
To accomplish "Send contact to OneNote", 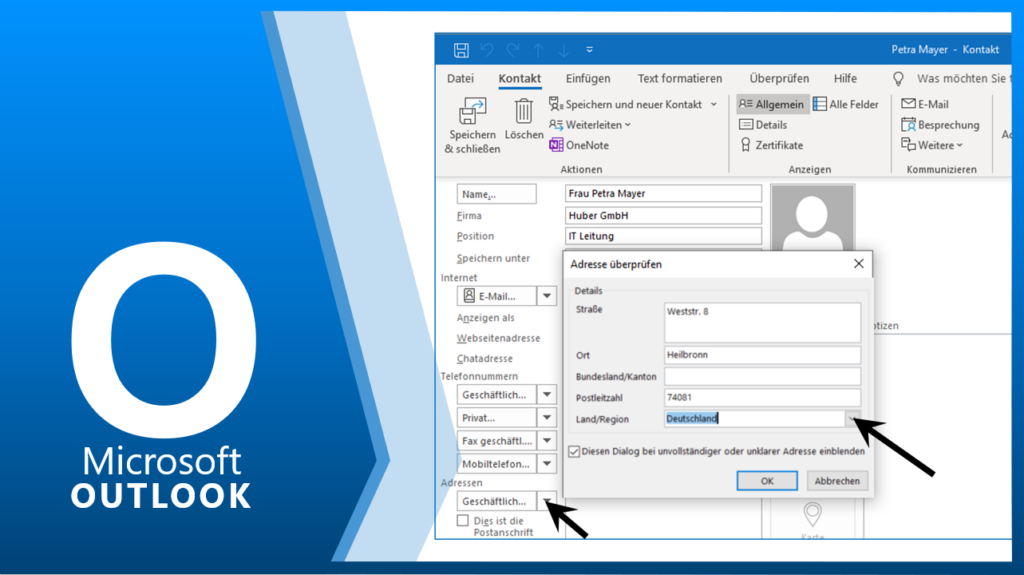I will tap(579, 145).
